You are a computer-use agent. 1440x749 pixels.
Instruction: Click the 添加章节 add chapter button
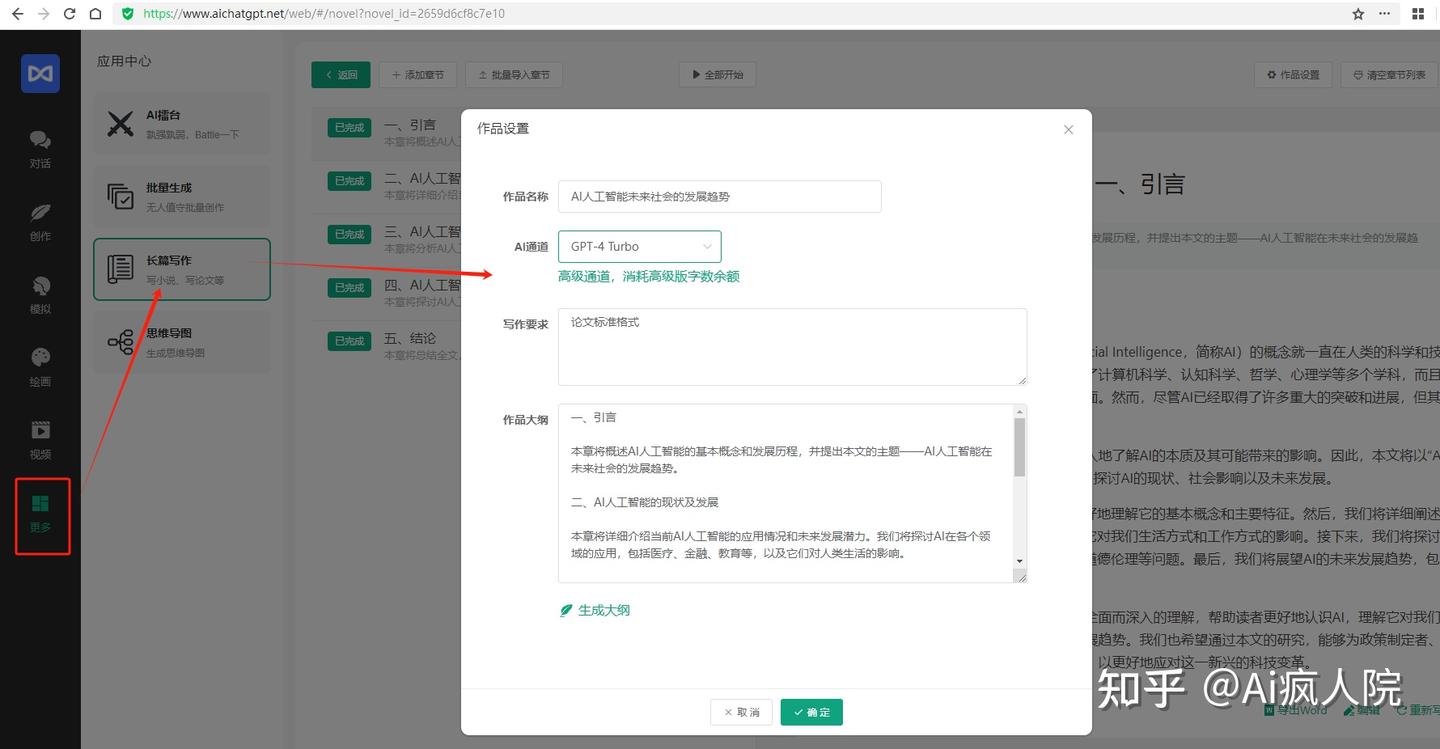tap(418, 75)
